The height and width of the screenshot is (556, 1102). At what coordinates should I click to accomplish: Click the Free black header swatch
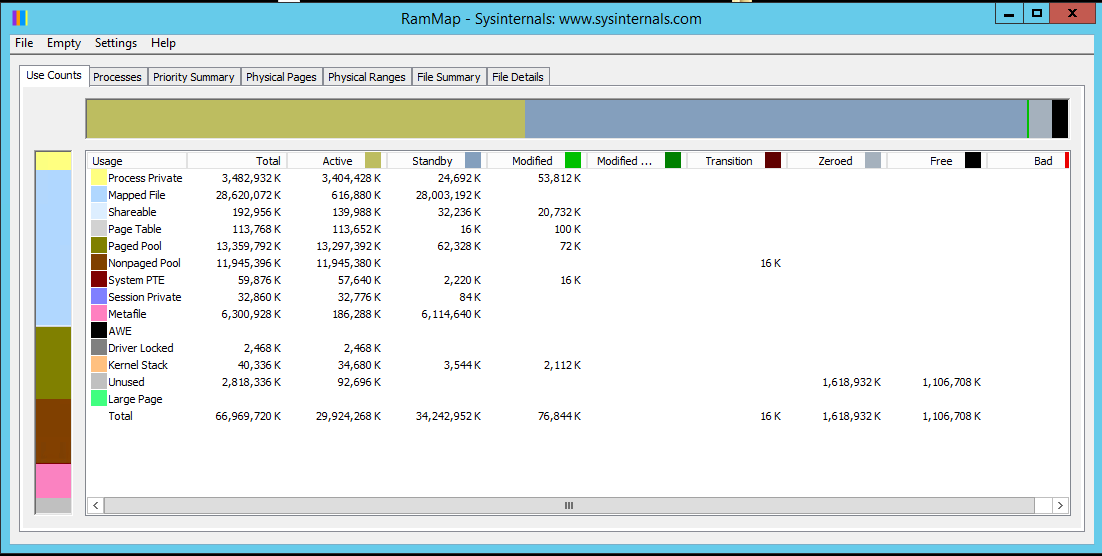973,160
